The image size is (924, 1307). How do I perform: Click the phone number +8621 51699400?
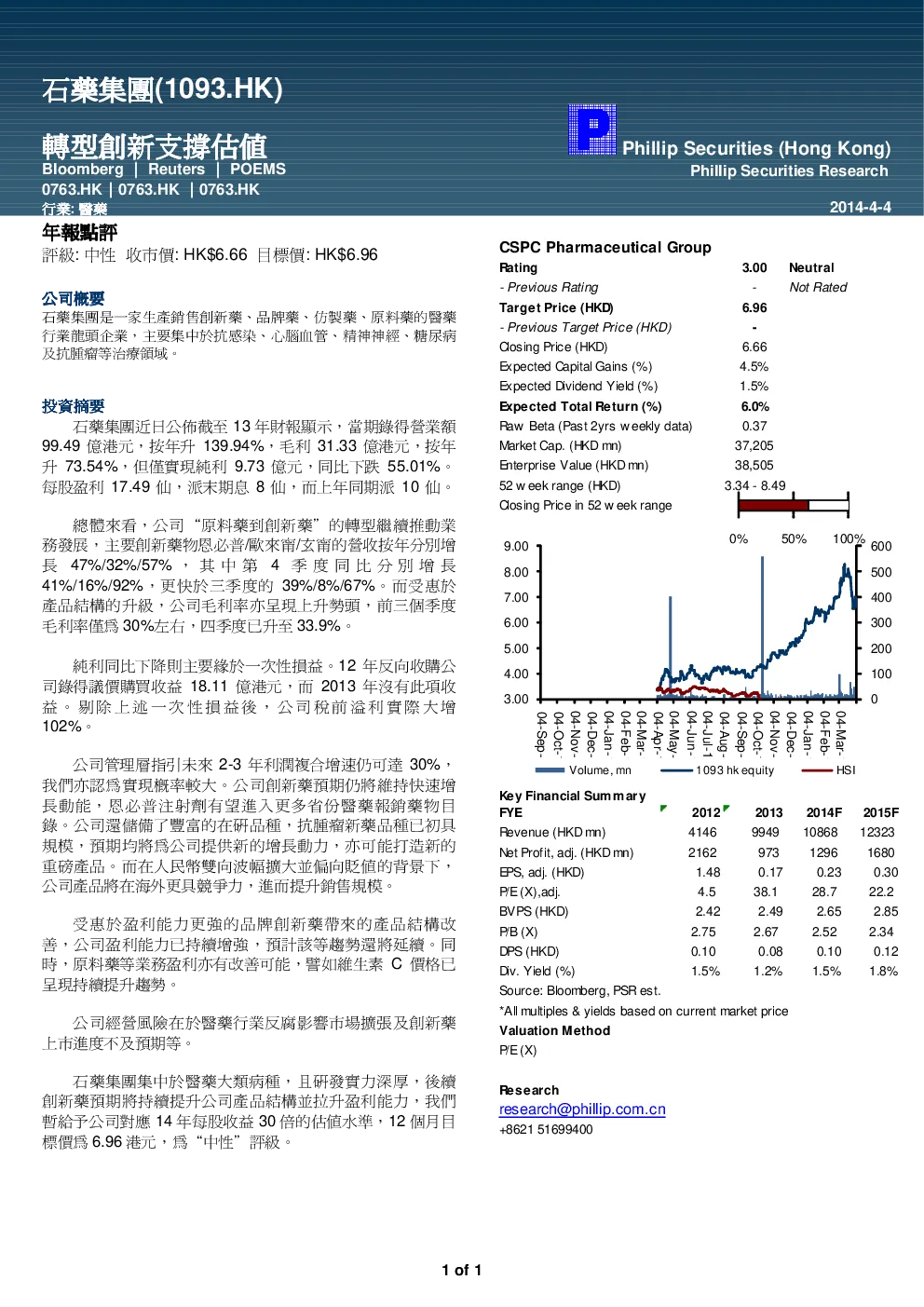point(546,1129)
